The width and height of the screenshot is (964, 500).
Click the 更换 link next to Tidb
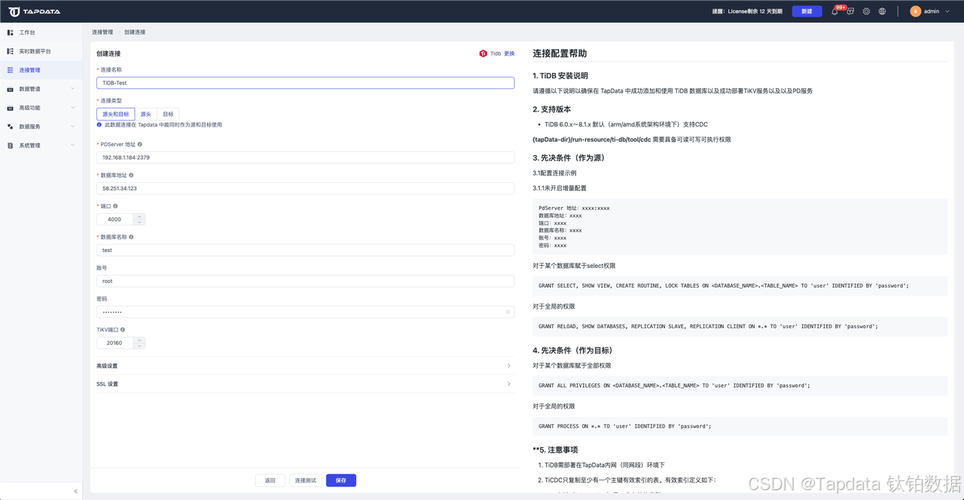pos(509,54)
